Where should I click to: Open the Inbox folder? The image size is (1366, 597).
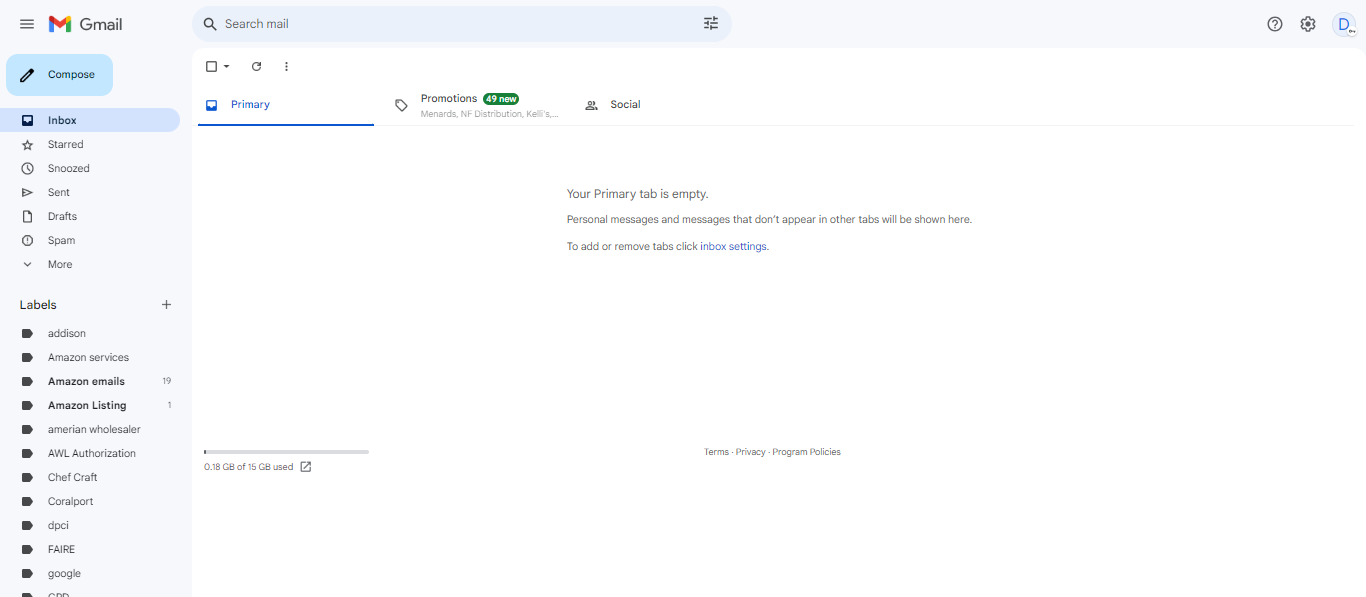click(x=90, y=120)
